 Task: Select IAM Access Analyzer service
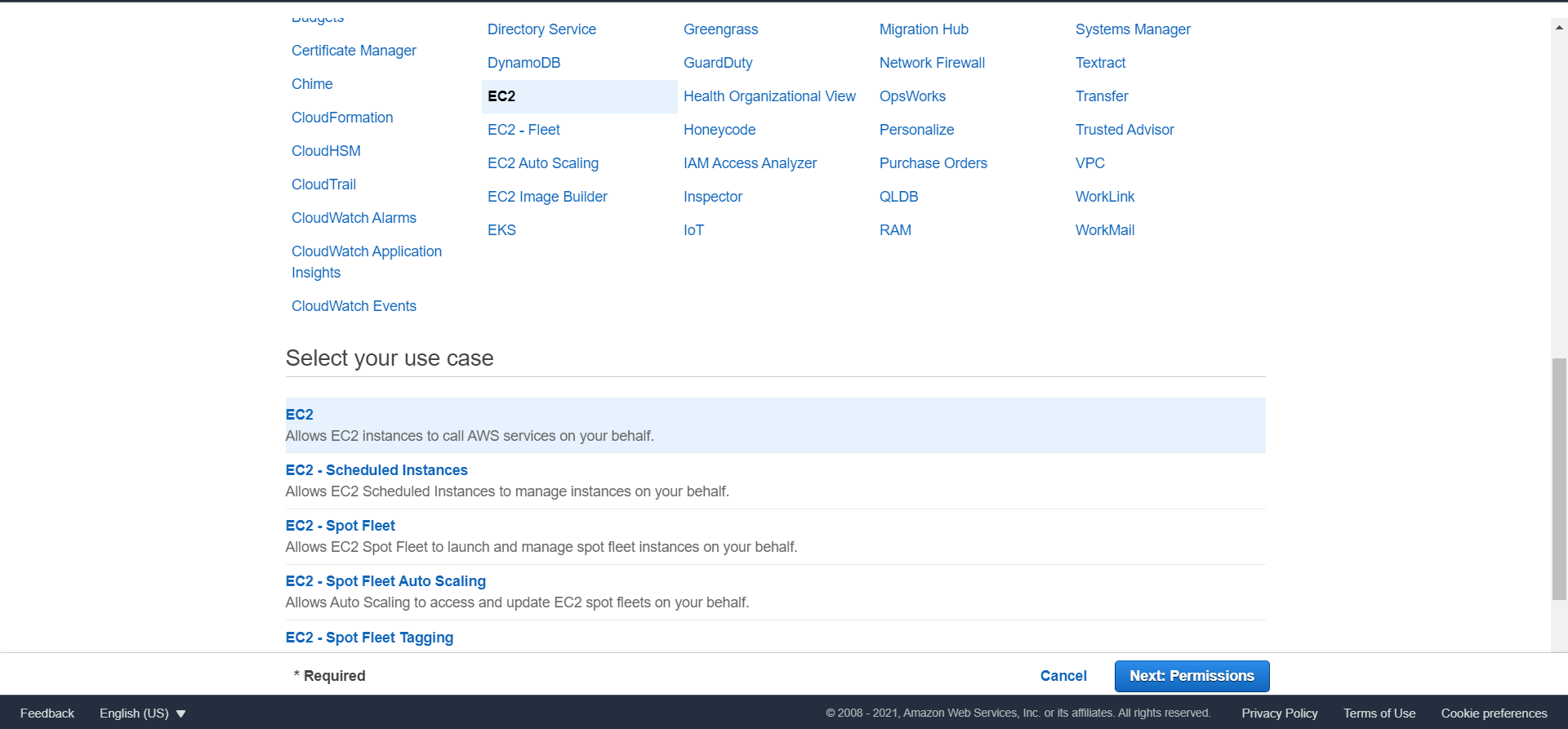750,163
